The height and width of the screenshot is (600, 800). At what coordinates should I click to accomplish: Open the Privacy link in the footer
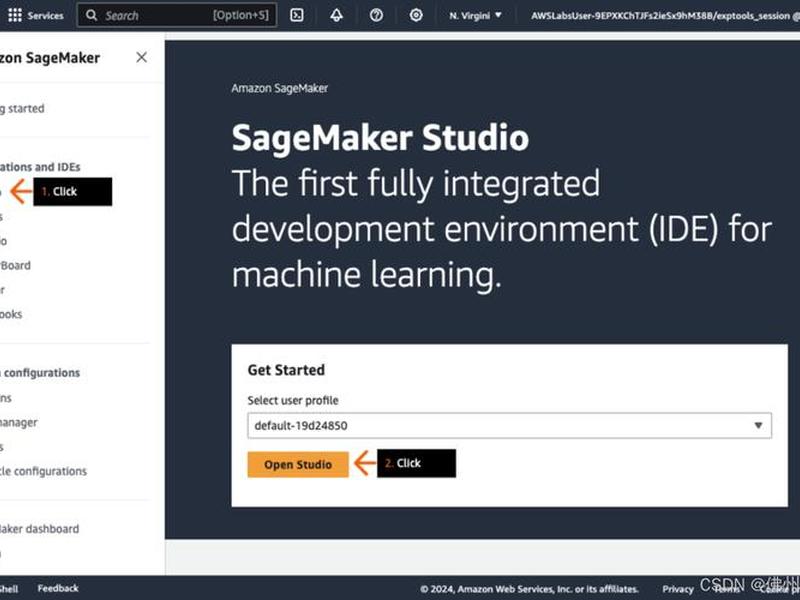click(x=678, y=589)
